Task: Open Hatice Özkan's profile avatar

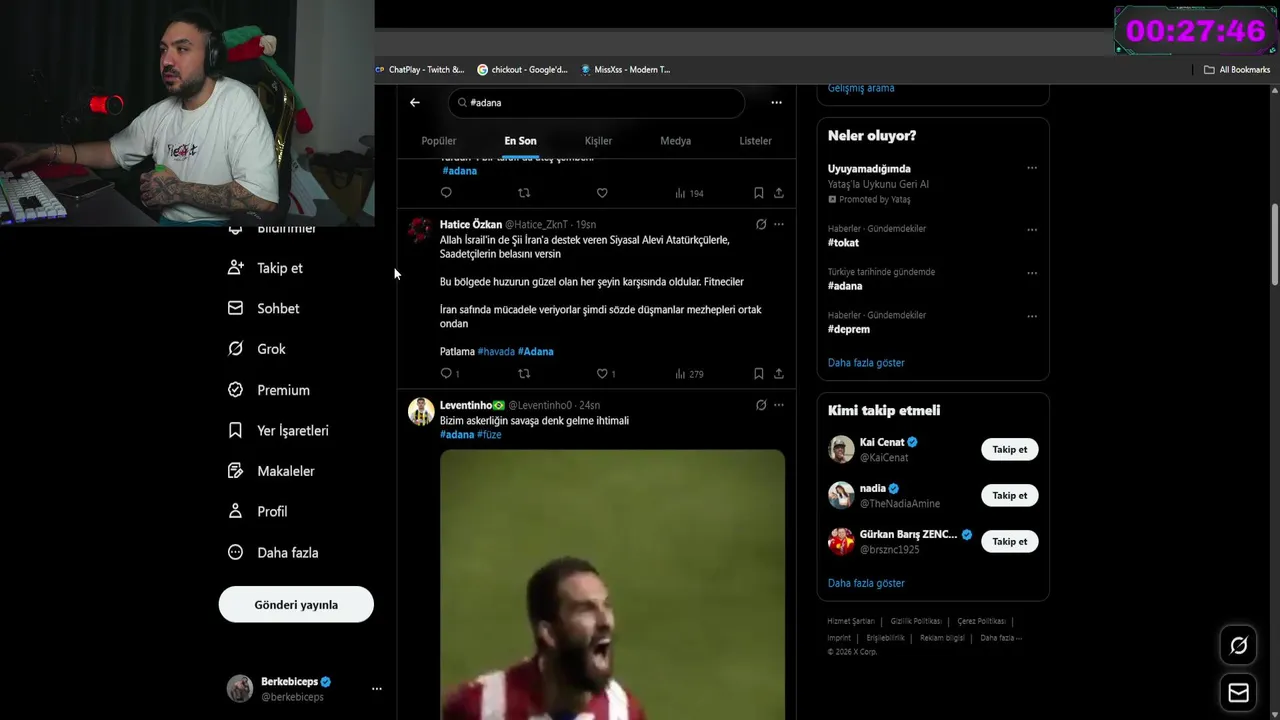Action: pyautogui.click(x=421, y=230)
